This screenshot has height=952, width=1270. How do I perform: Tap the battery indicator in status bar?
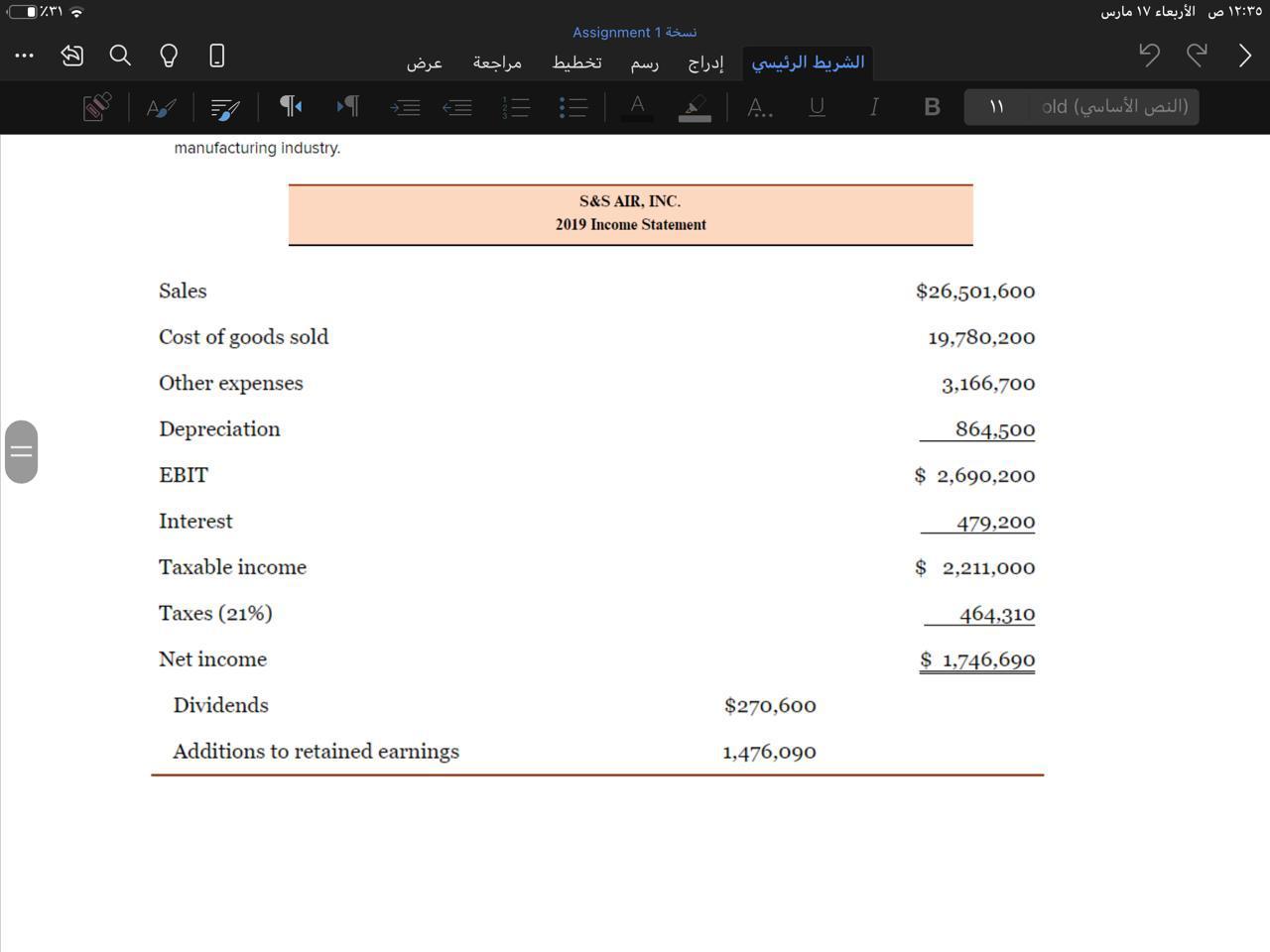pyautogui.click(x=23, y=12)
